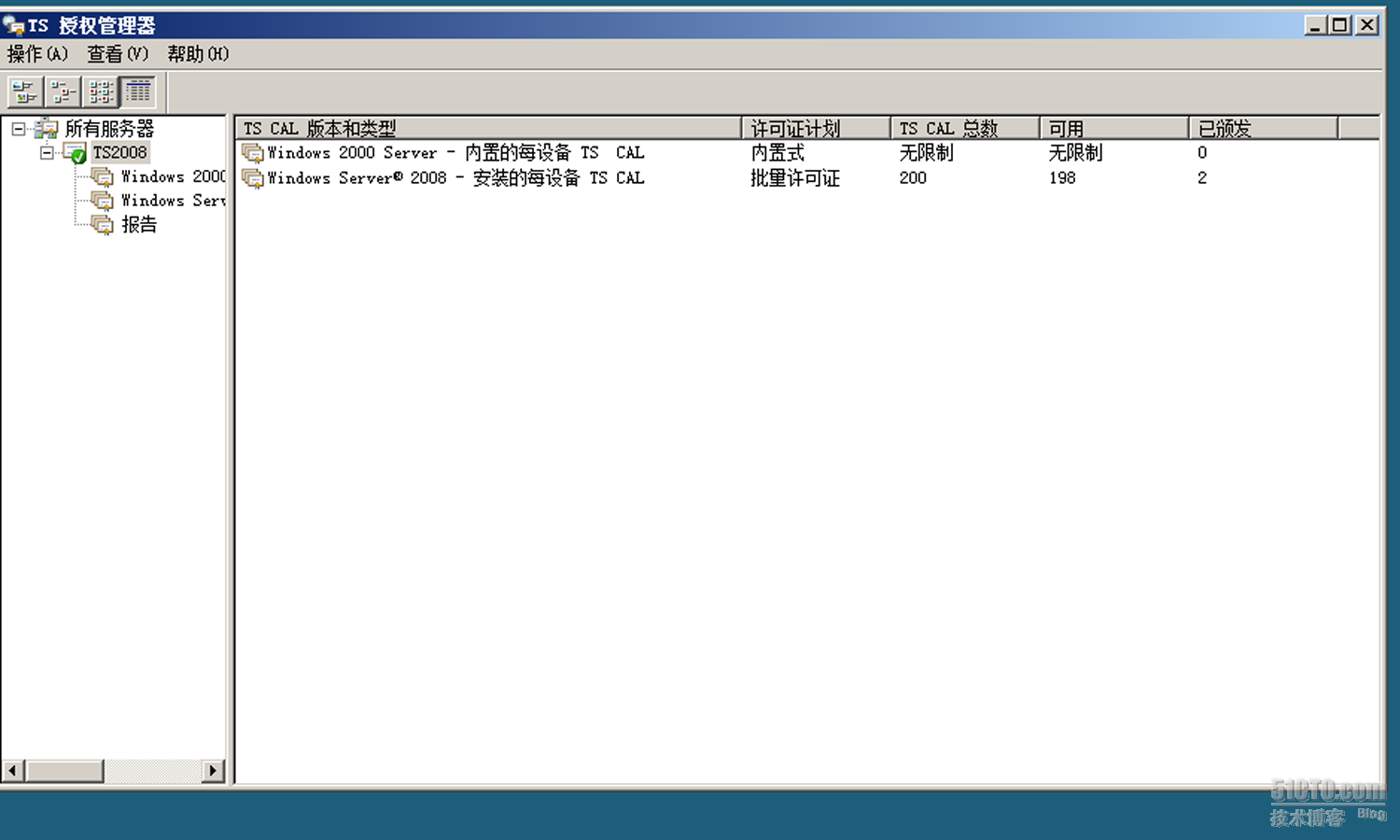Click the TS2008 activated server icon
This screenshot has width=1400, height=840.
pos(76,153)
